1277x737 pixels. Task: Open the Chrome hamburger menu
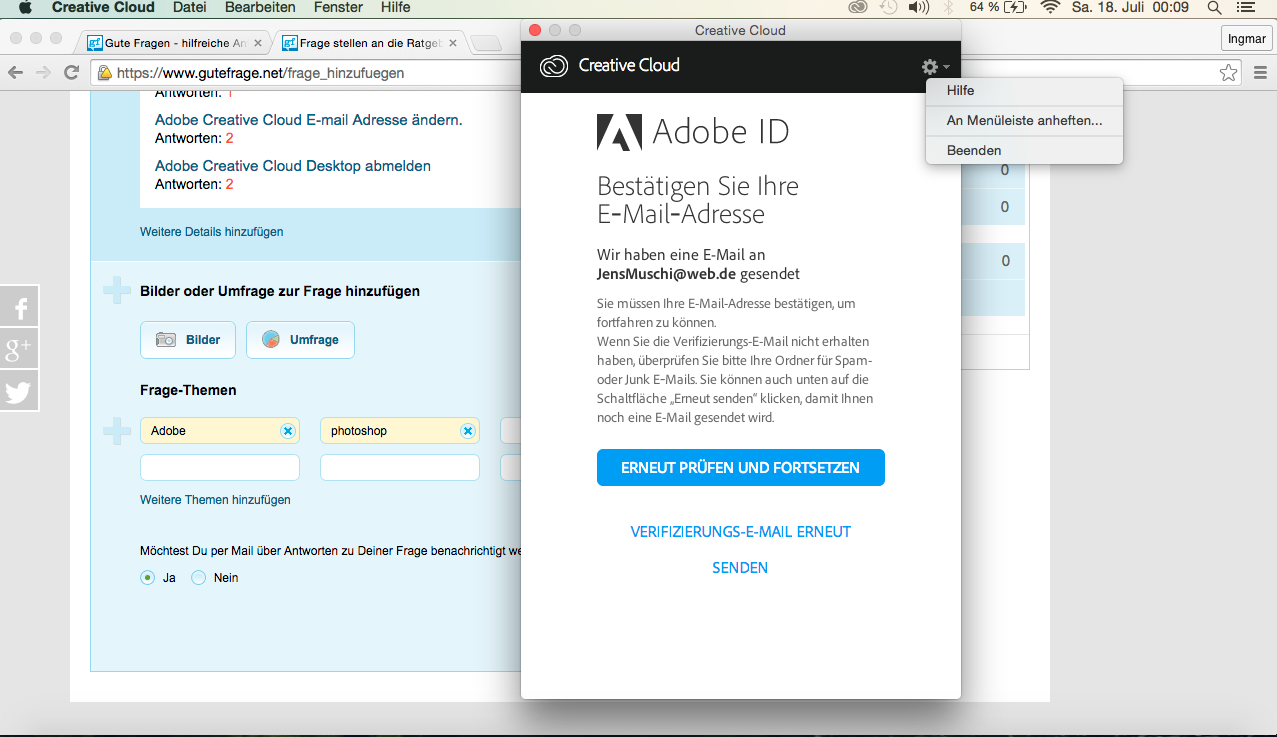tap(1260, 73)
